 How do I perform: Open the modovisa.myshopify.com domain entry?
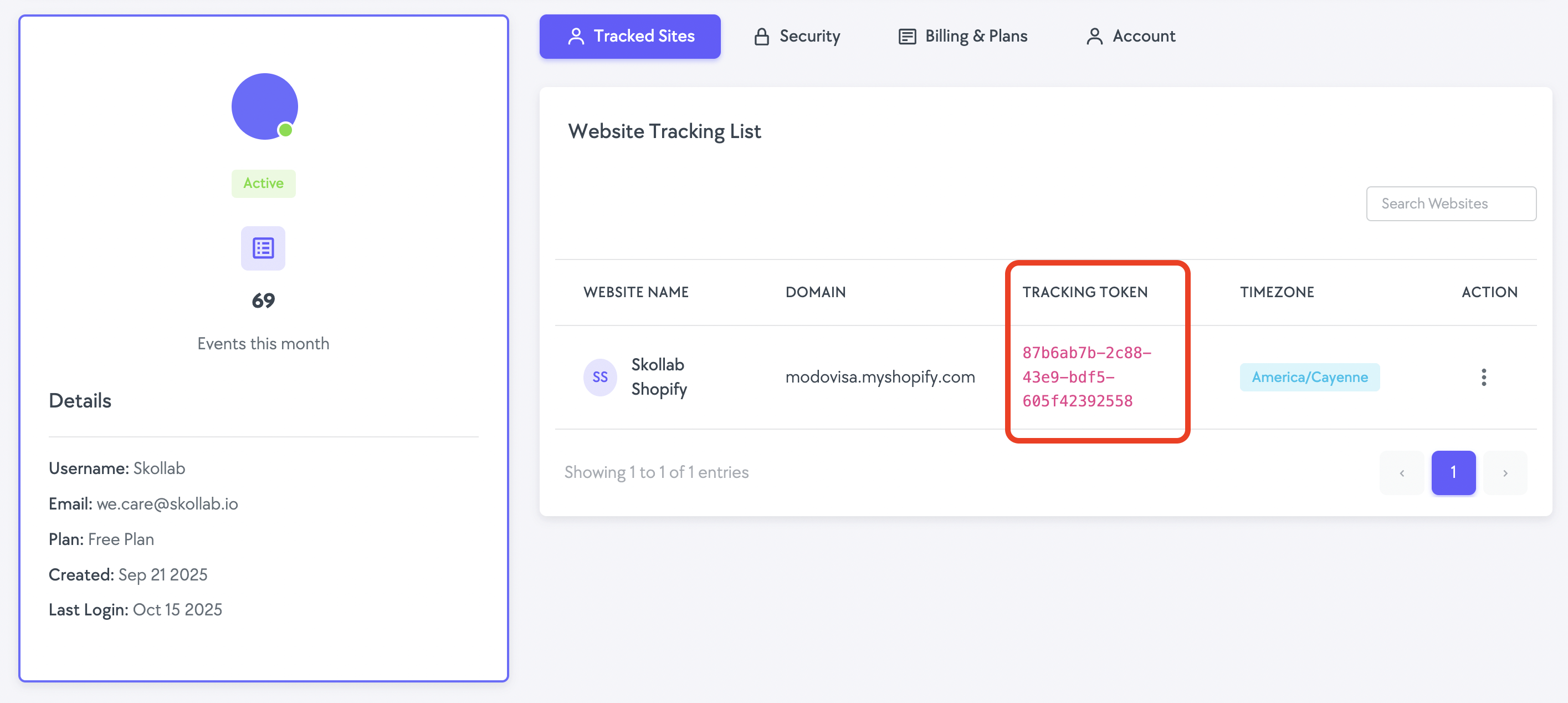[879, 377]
